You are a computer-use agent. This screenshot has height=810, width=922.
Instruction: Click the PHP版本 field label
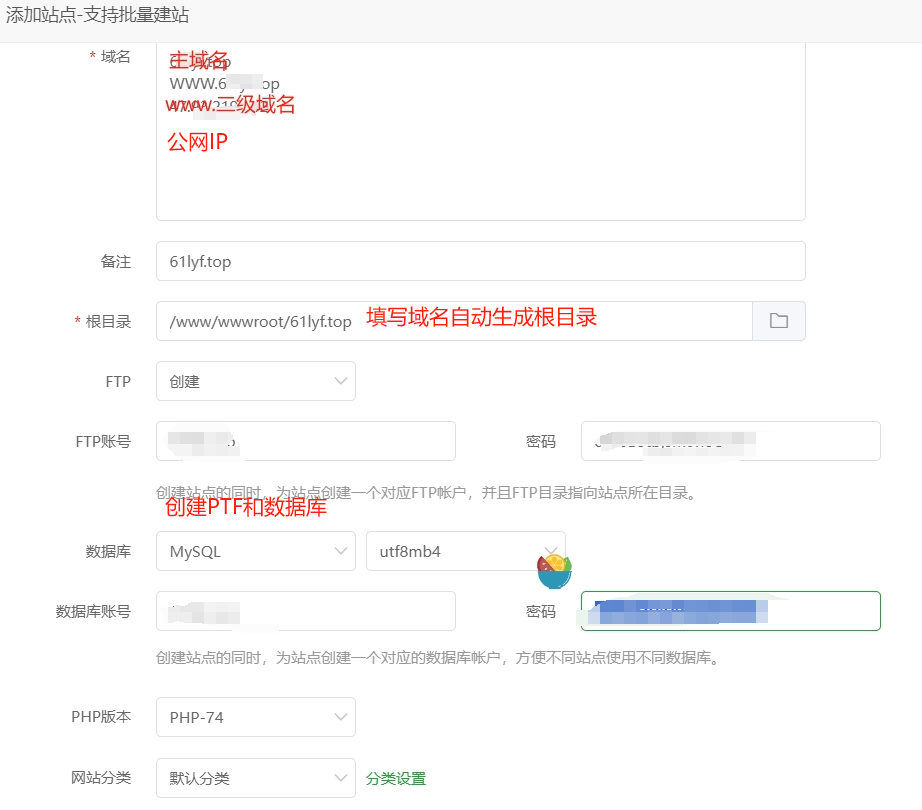[x=100, y=717]
